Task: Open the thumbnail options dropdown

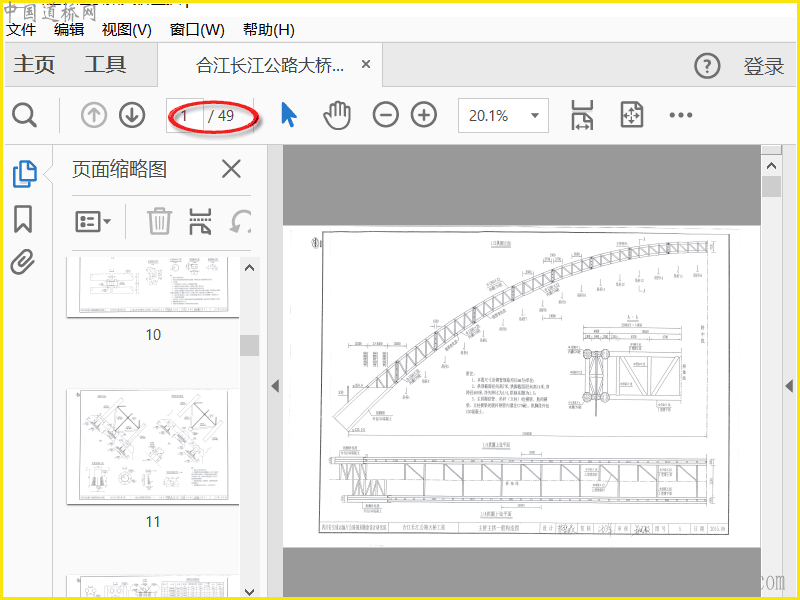Action: pyautogui.click(x=93, y=221)
